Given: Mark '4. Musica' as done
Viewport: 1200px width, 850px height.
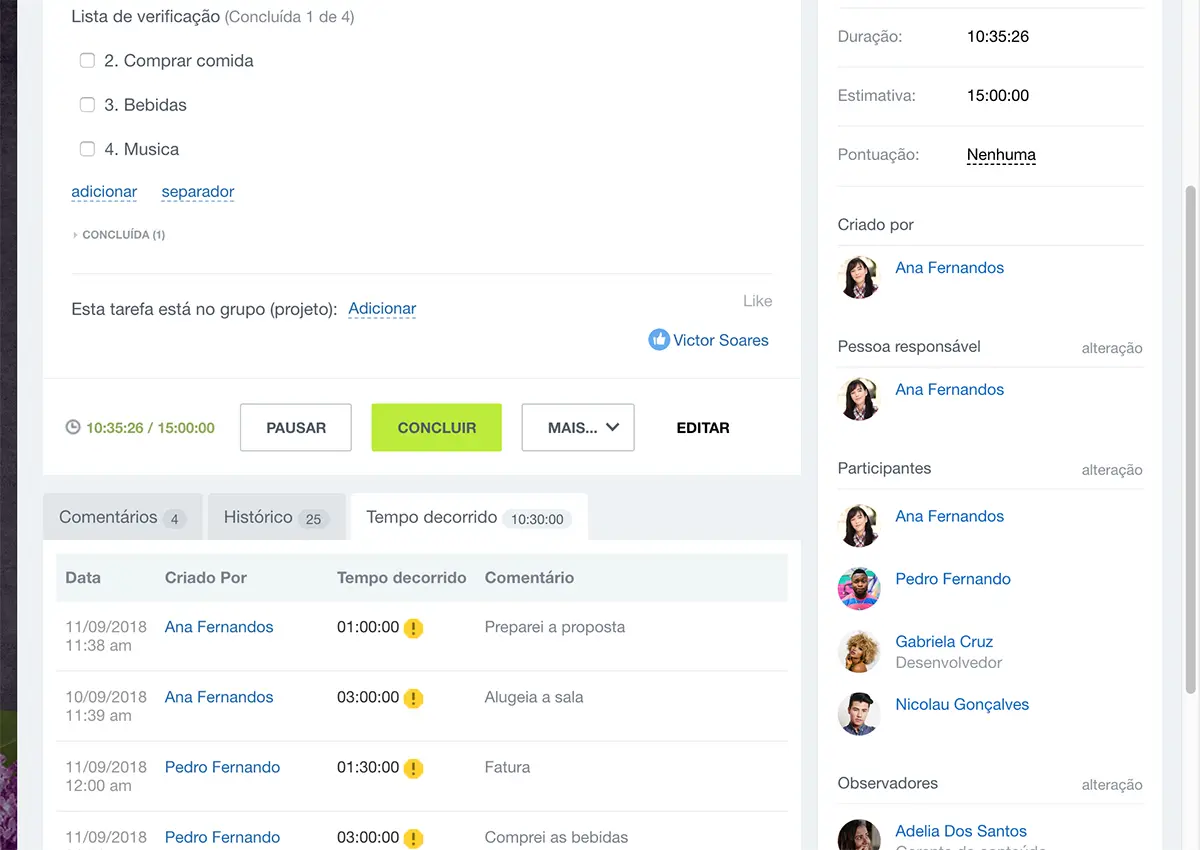Looking at the screenshot, I should pos(87,149).
